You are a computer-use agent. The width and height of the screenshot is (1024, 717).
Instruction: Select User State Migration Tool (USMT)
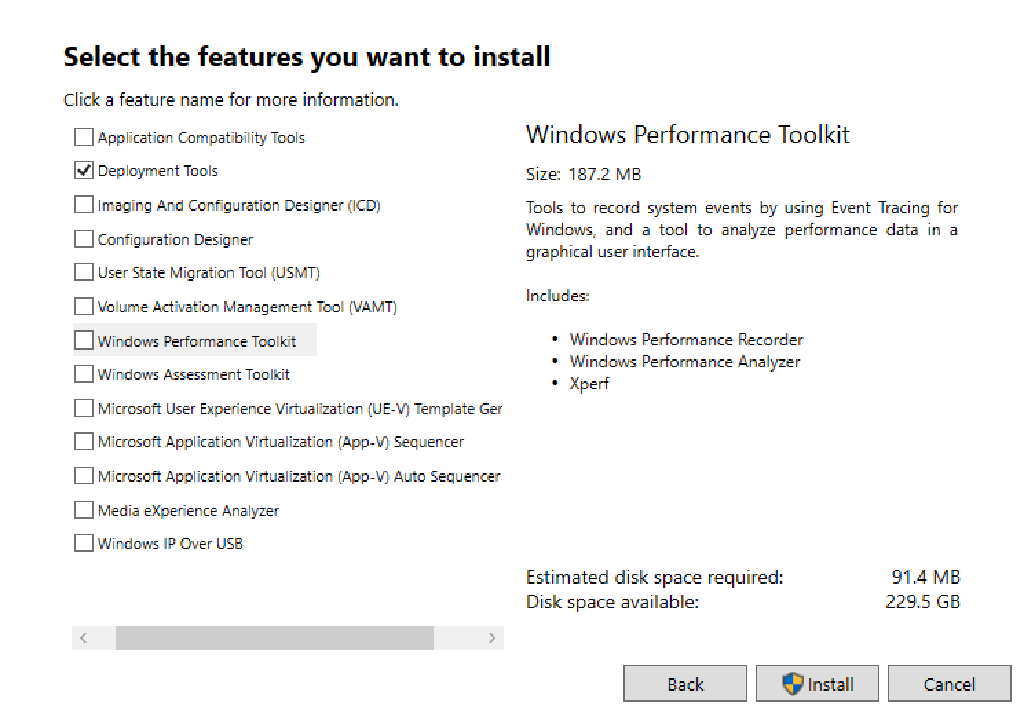pyautogui.click(x=84, y=272)
